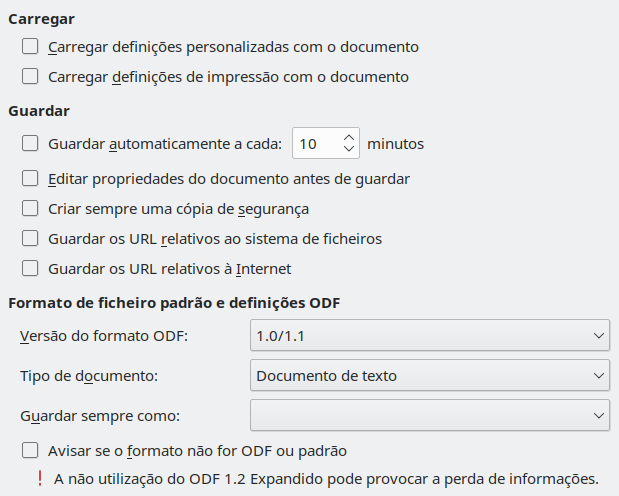Click the 'Tipo de documento' label

click(89, 376)
